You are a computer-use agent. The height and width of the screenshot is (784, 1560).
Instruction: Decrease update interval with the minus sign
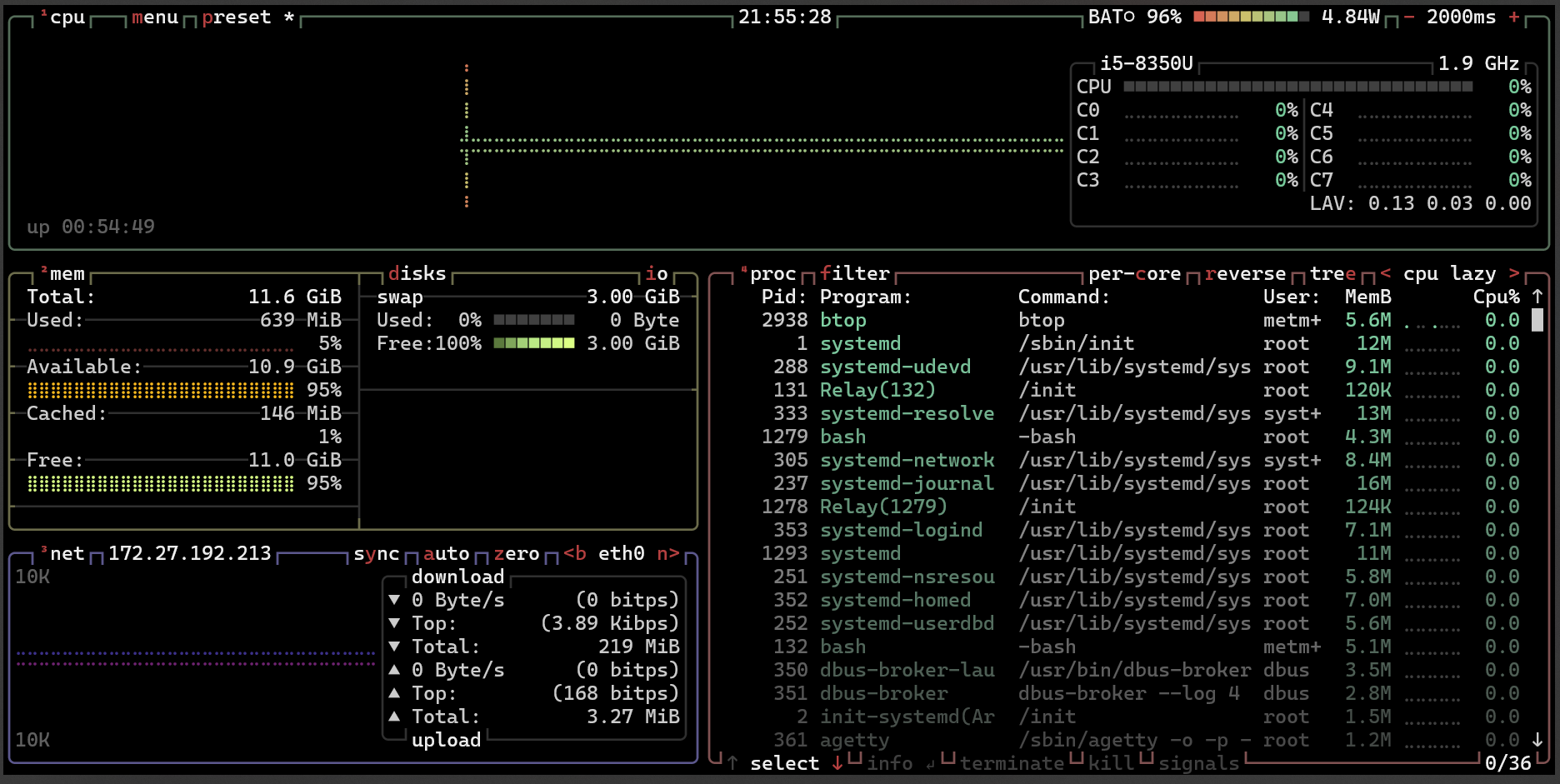coord(1409,17)
